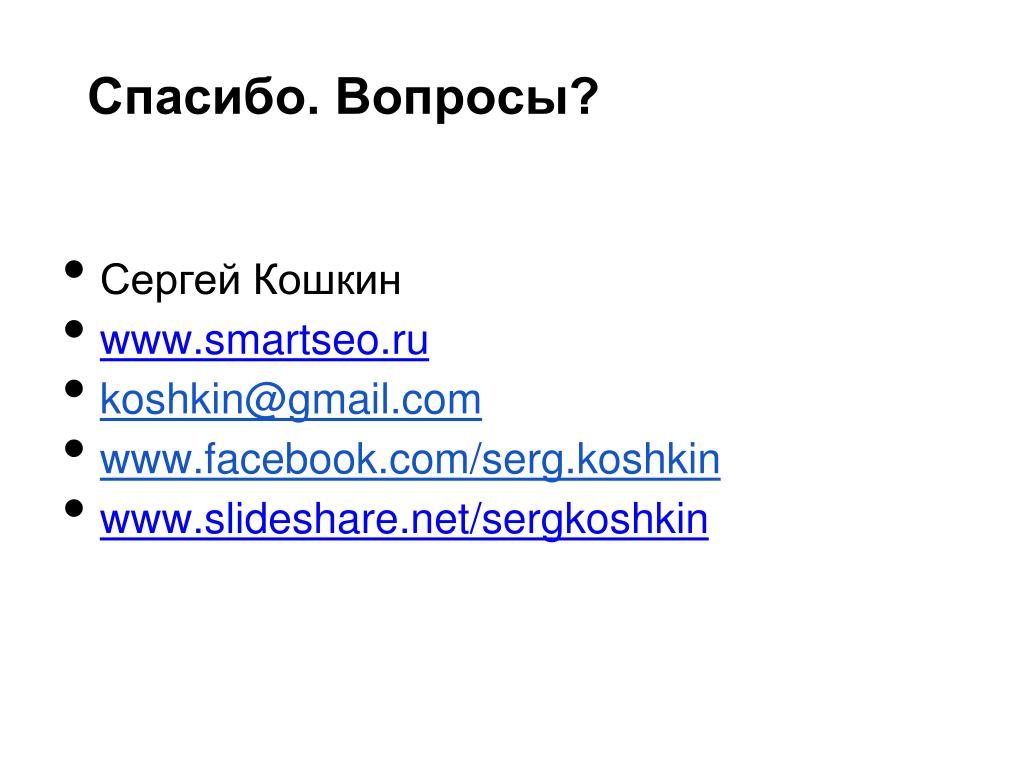The width and height of the screenshot is (1024, 768).
Task: Click "sergkoshkin" in the slideshare URL
Action: pyautogui.click(x=595, y=520)
